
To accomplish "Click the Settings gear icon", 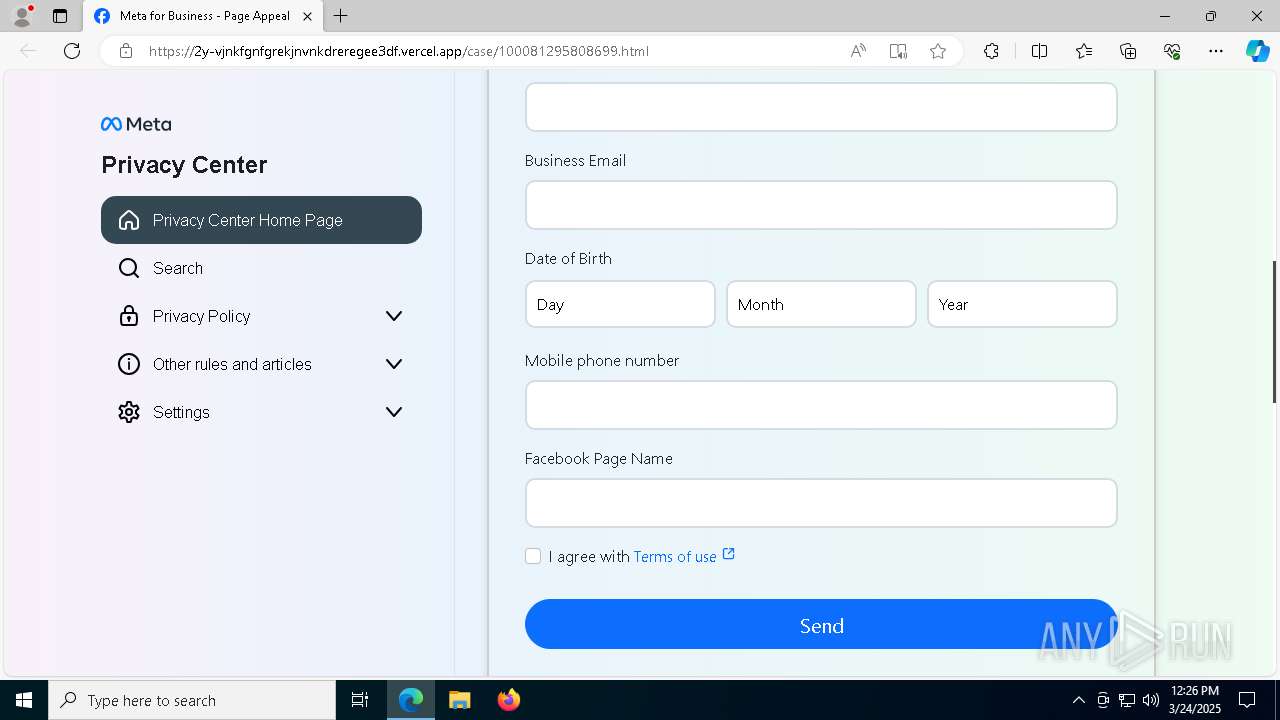I will click(x=129, y=412).
